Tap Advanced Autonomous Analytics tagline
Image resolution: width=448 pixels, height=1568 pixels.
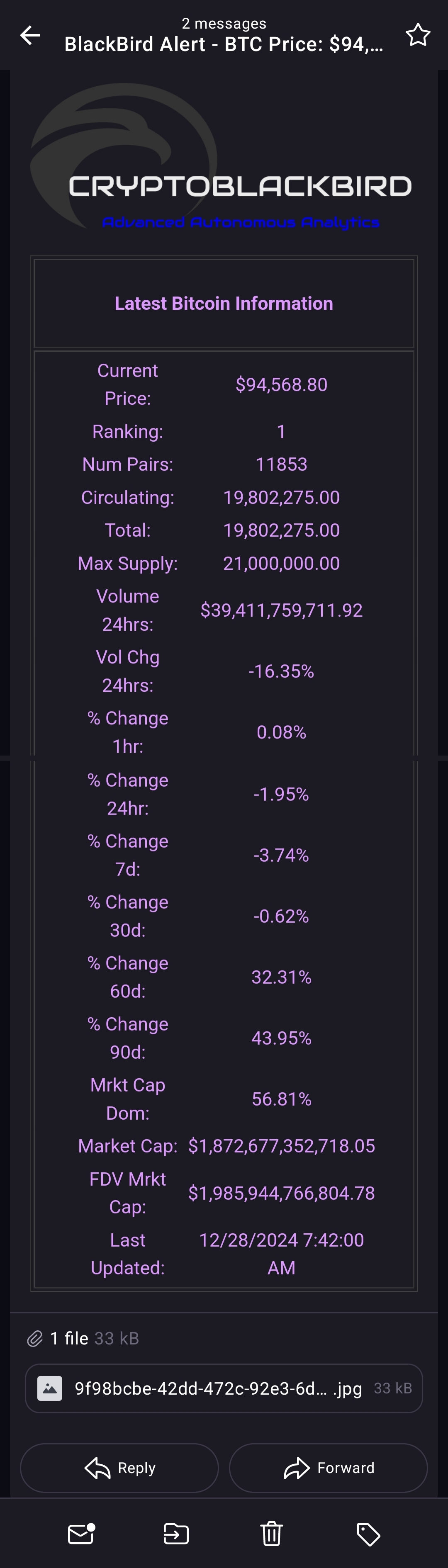coord(241,222)
